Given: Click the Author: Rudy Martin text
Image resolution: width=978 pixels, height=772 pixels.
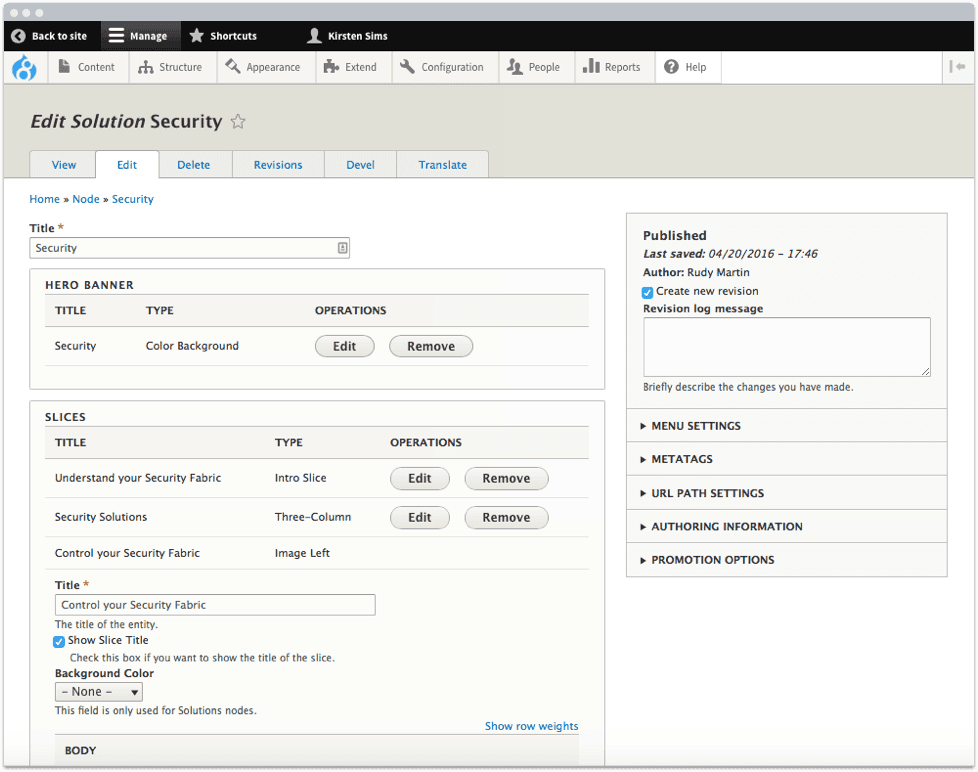Looking at the screenshot, I should point(696,273).
